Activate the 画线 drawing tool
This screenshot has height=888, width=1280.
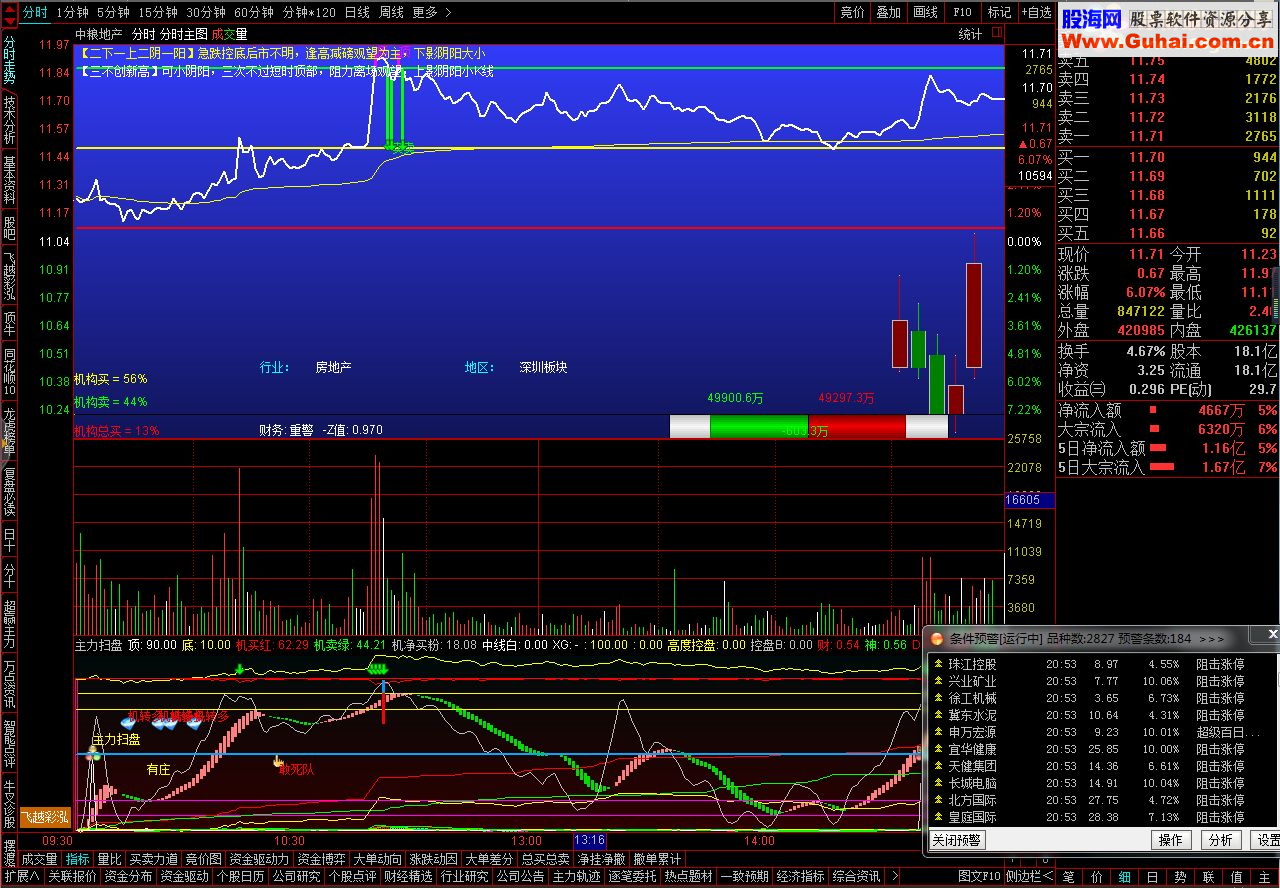[x=925, y=12]
